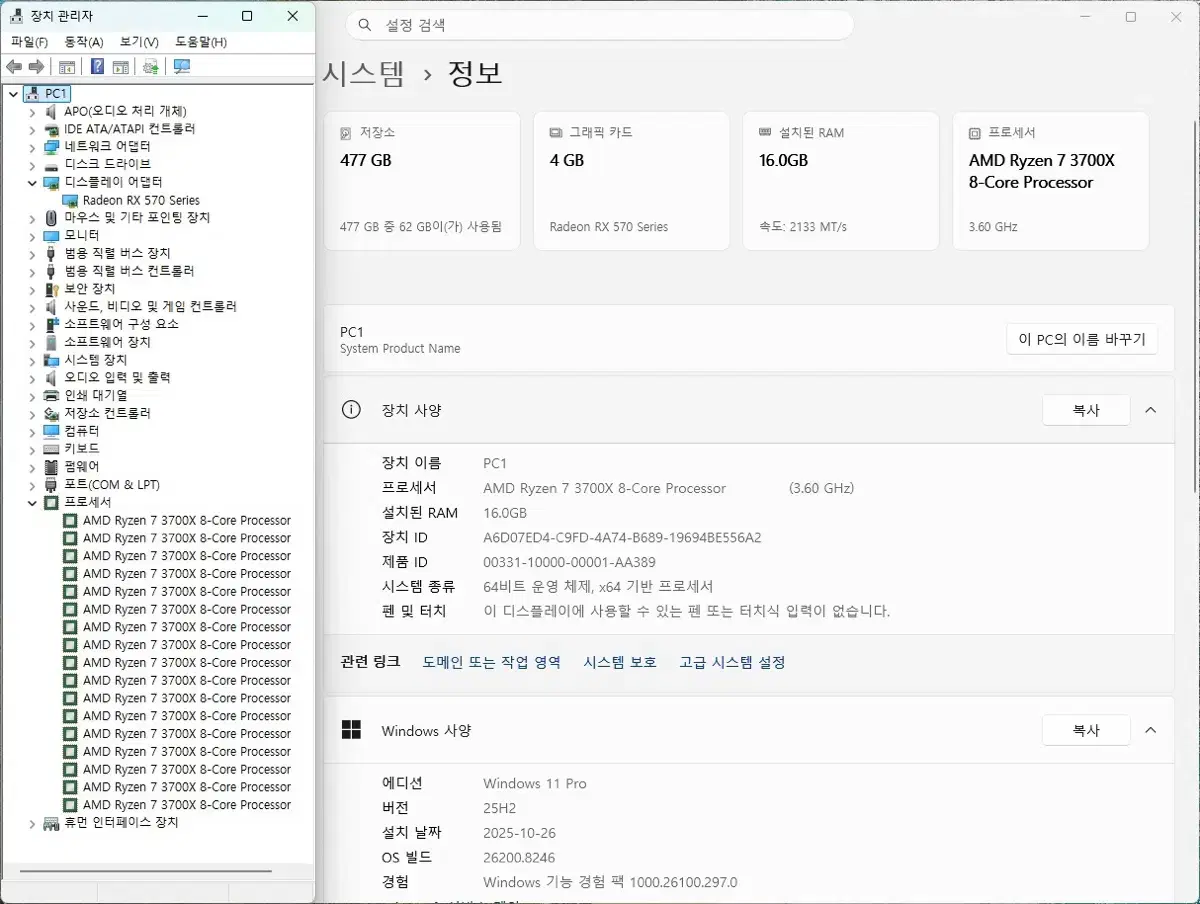Collapse the PC1 root node

[13, 93]
